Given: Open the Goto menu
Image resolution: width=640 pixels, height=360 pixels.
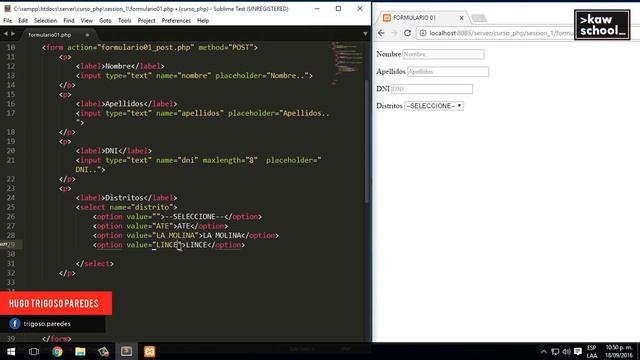Looking at the screenshot, I should click(105, 20).
